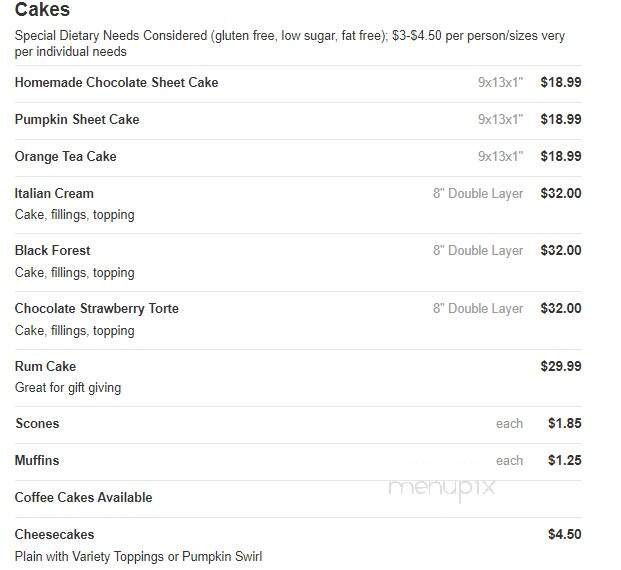Click the Cakes section heading

42,9
